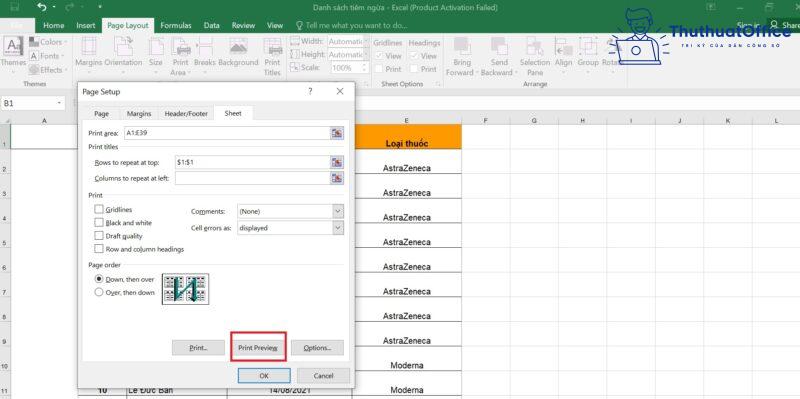The image size is (800, 399).
Task: Click the Rows to repeat at top field
Action: [252, 162]
